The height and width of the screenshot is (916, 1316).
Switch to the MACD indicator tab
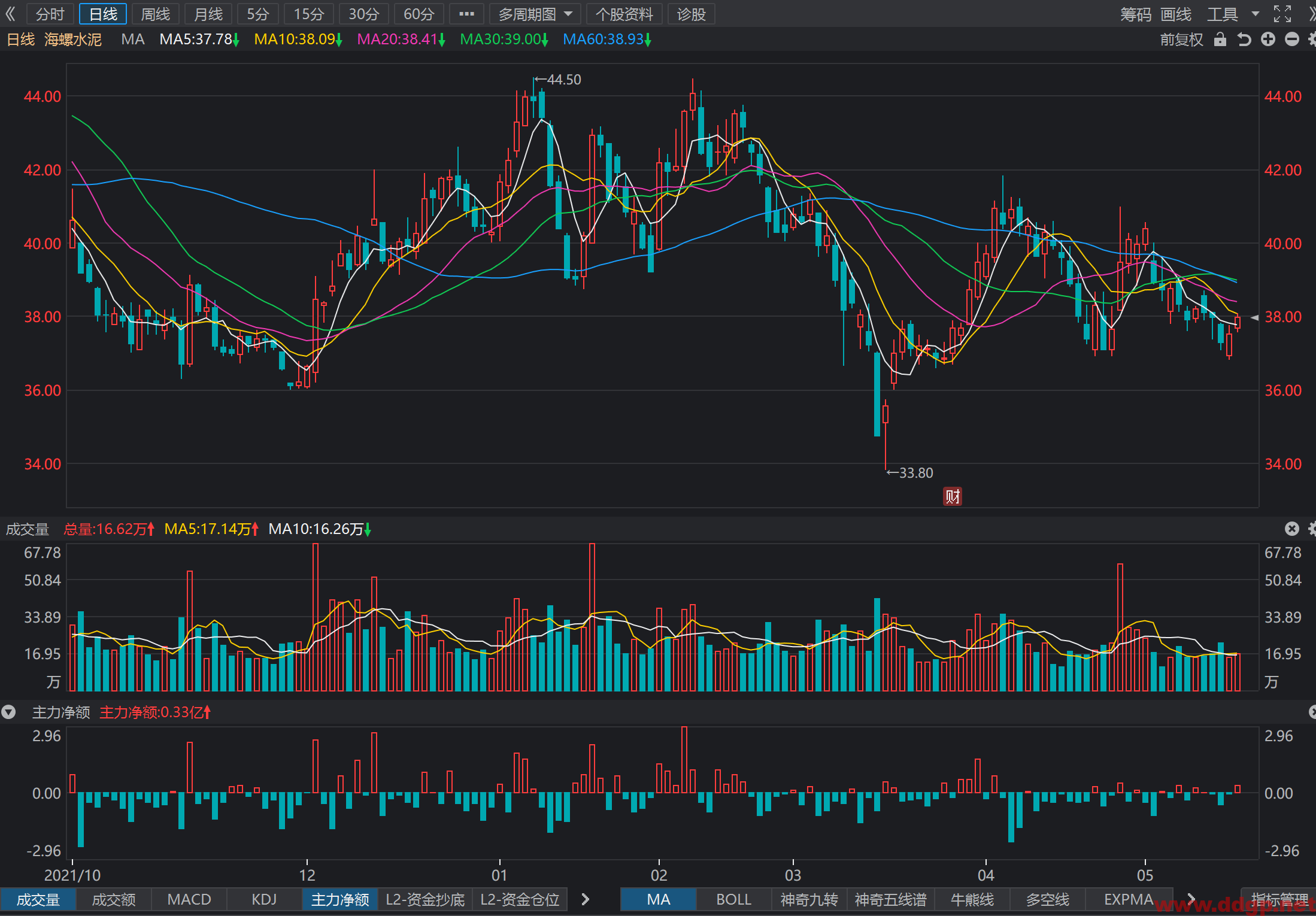189,899
